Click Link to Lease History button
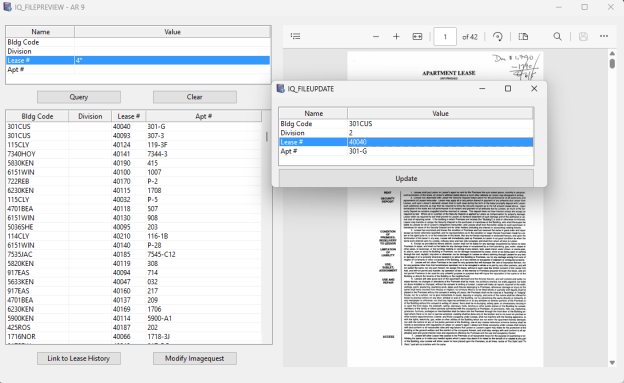Image resolution: width=624 pixels, height=383 pixels. pos(79,358)
